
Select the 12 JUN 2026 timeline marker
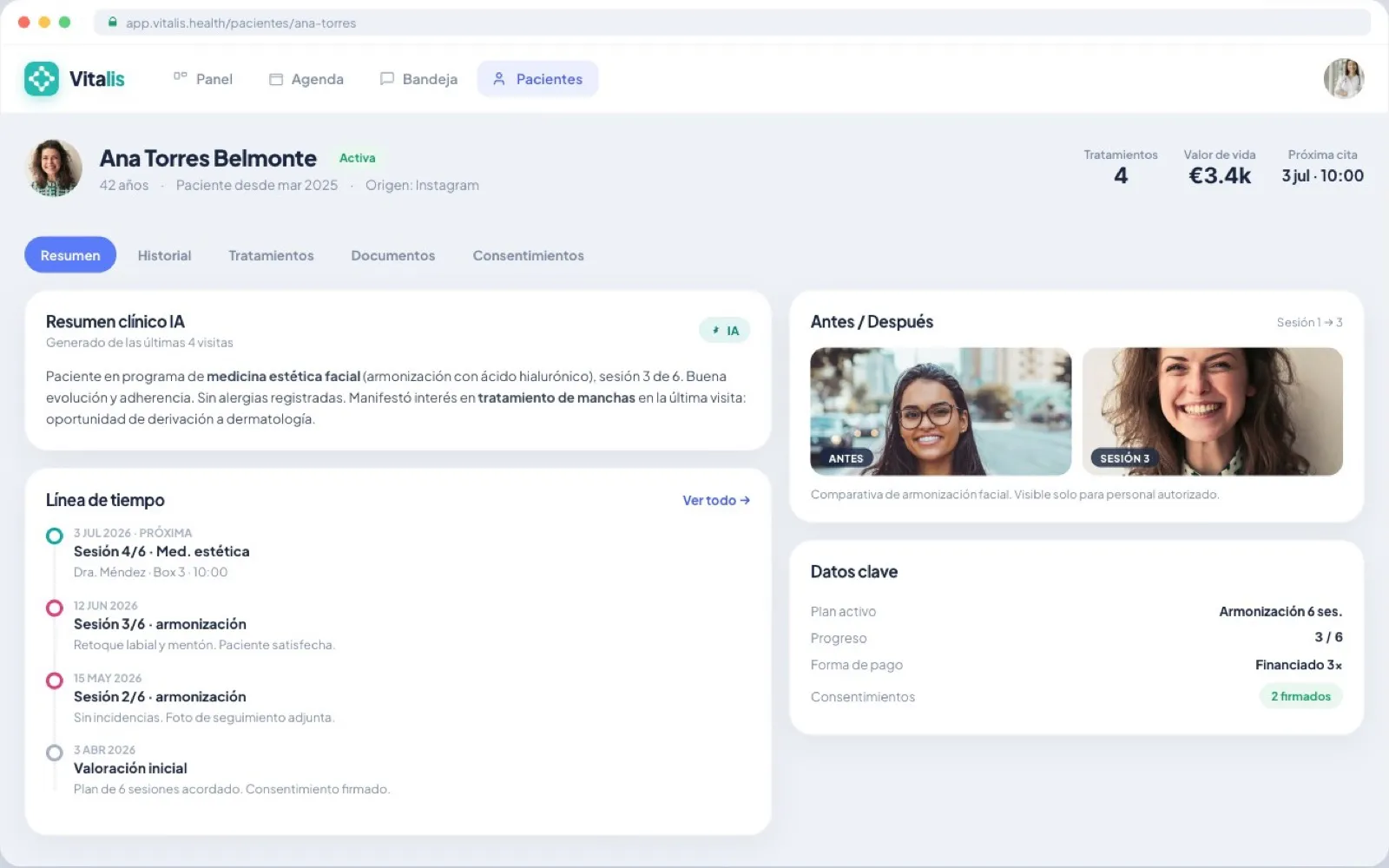click(x=55, y=608)
